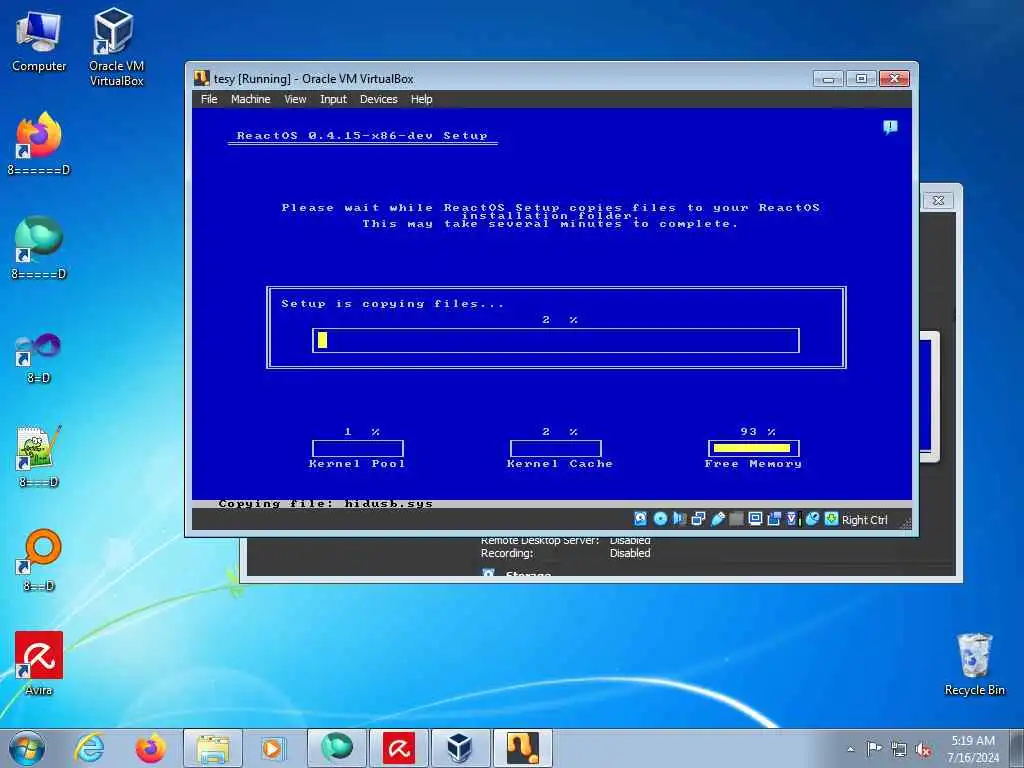Screen dimensions: 1024x768
Task: Launch Firefox from the taskbar
Action: 151,748
